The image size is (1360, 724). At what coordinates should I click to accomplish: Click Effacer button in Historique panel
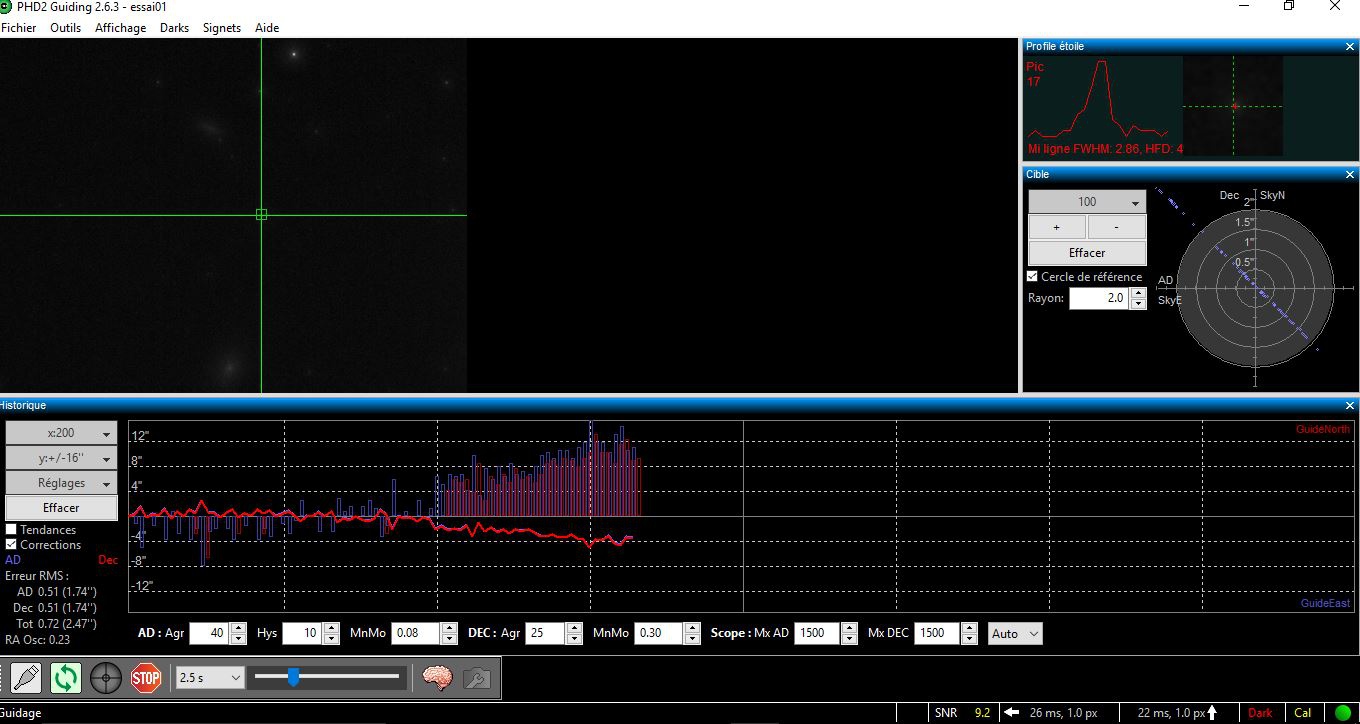[x=61, y=508]
